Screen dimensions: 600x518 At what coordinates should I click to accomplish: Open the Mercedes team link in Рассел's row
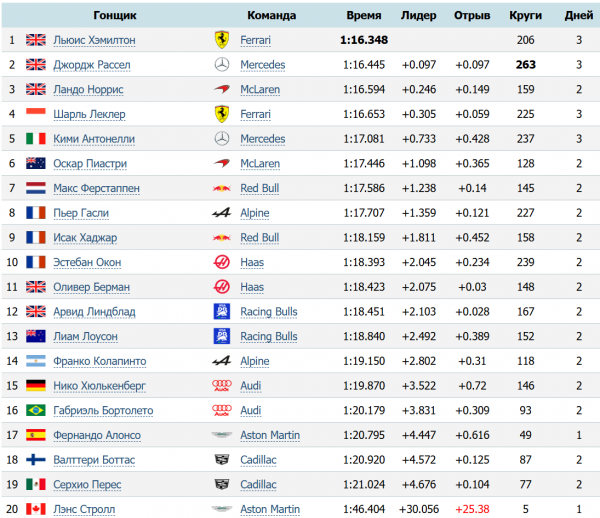pyautogui.click(x=263, y=65)
